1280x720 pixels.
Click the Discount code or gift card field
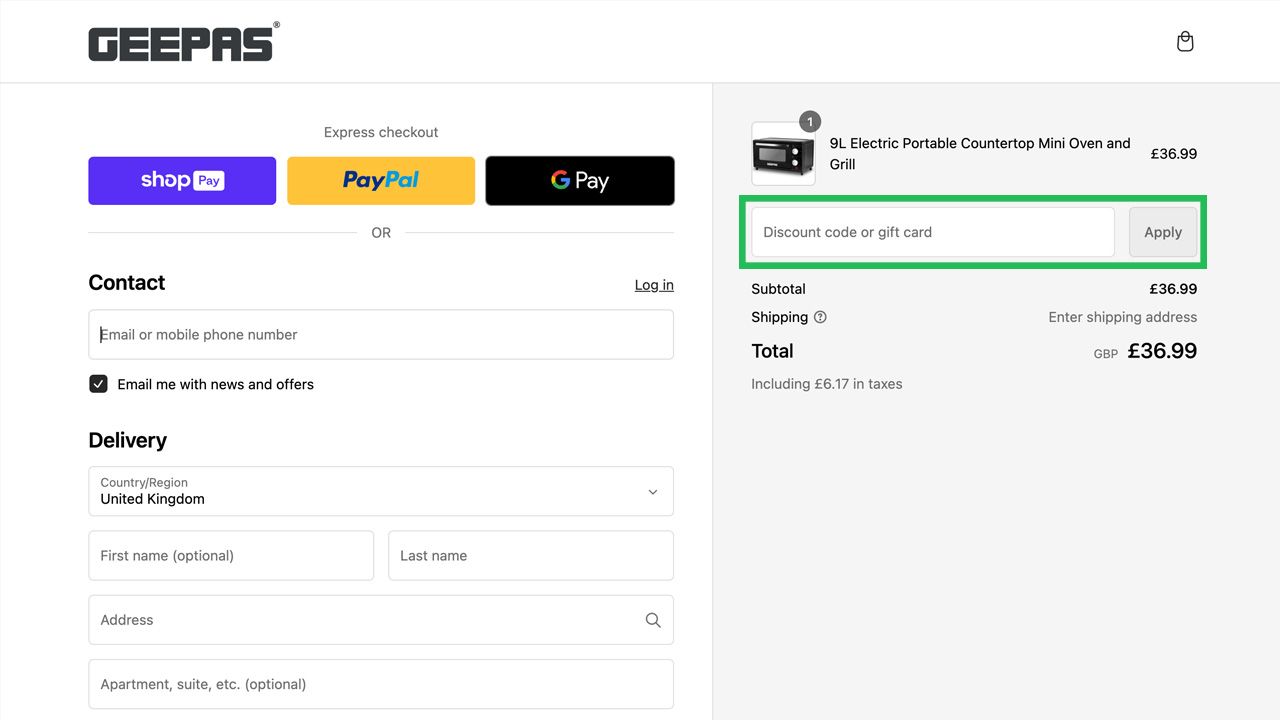click(933, 232)
